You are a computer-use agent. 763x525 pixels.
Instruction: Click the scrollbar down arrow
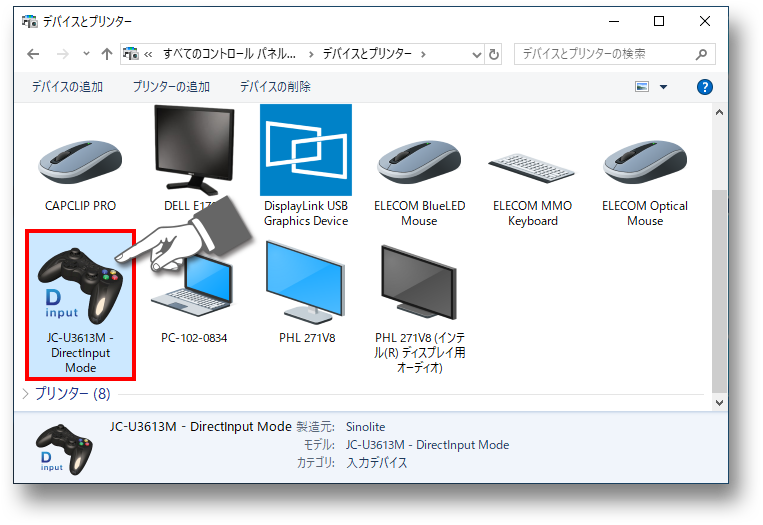(x=719, y=402)
